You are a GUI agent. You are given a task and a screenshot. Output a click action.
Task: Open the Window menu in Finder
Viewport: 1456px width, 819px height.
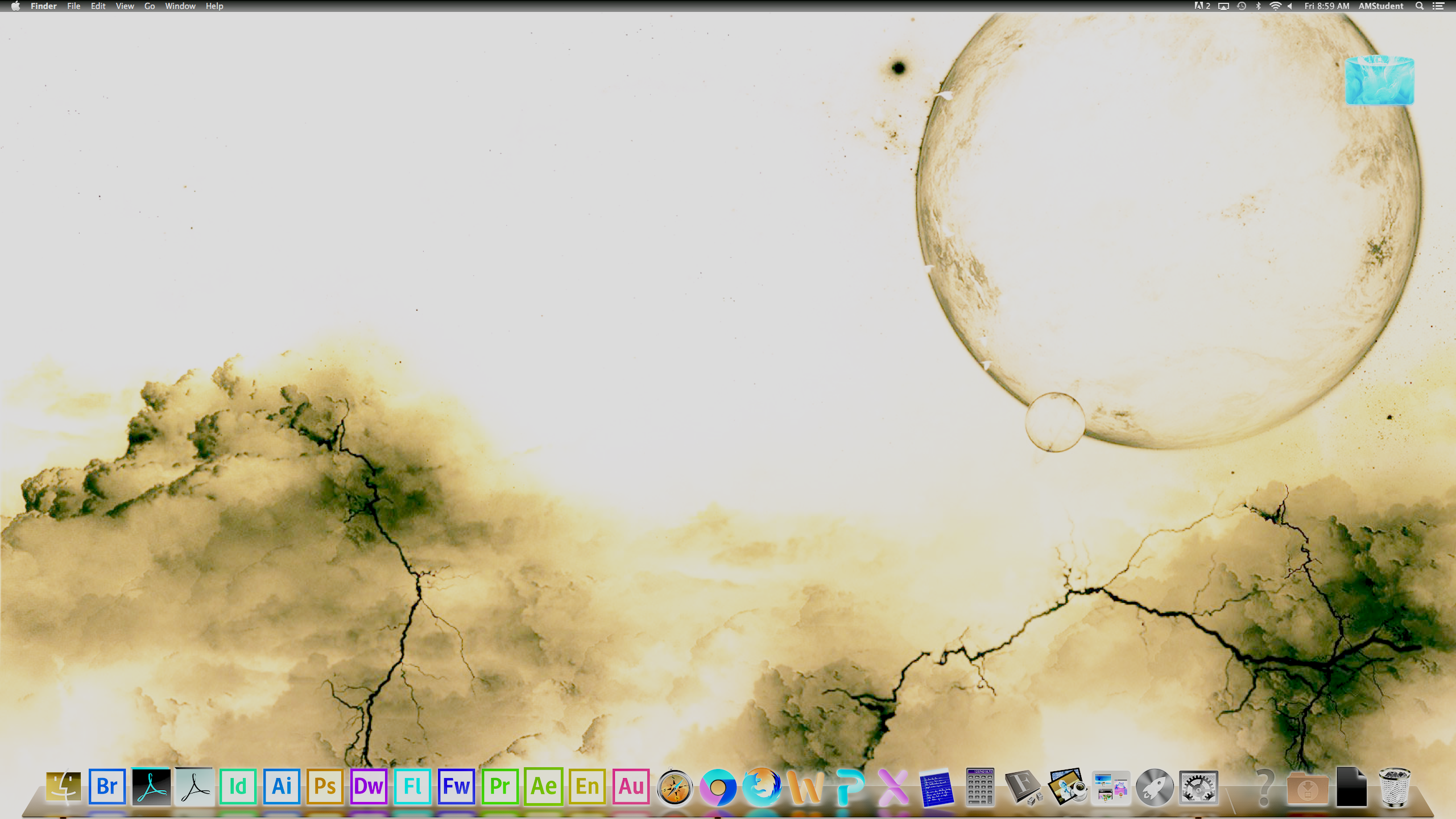point(180,6)
